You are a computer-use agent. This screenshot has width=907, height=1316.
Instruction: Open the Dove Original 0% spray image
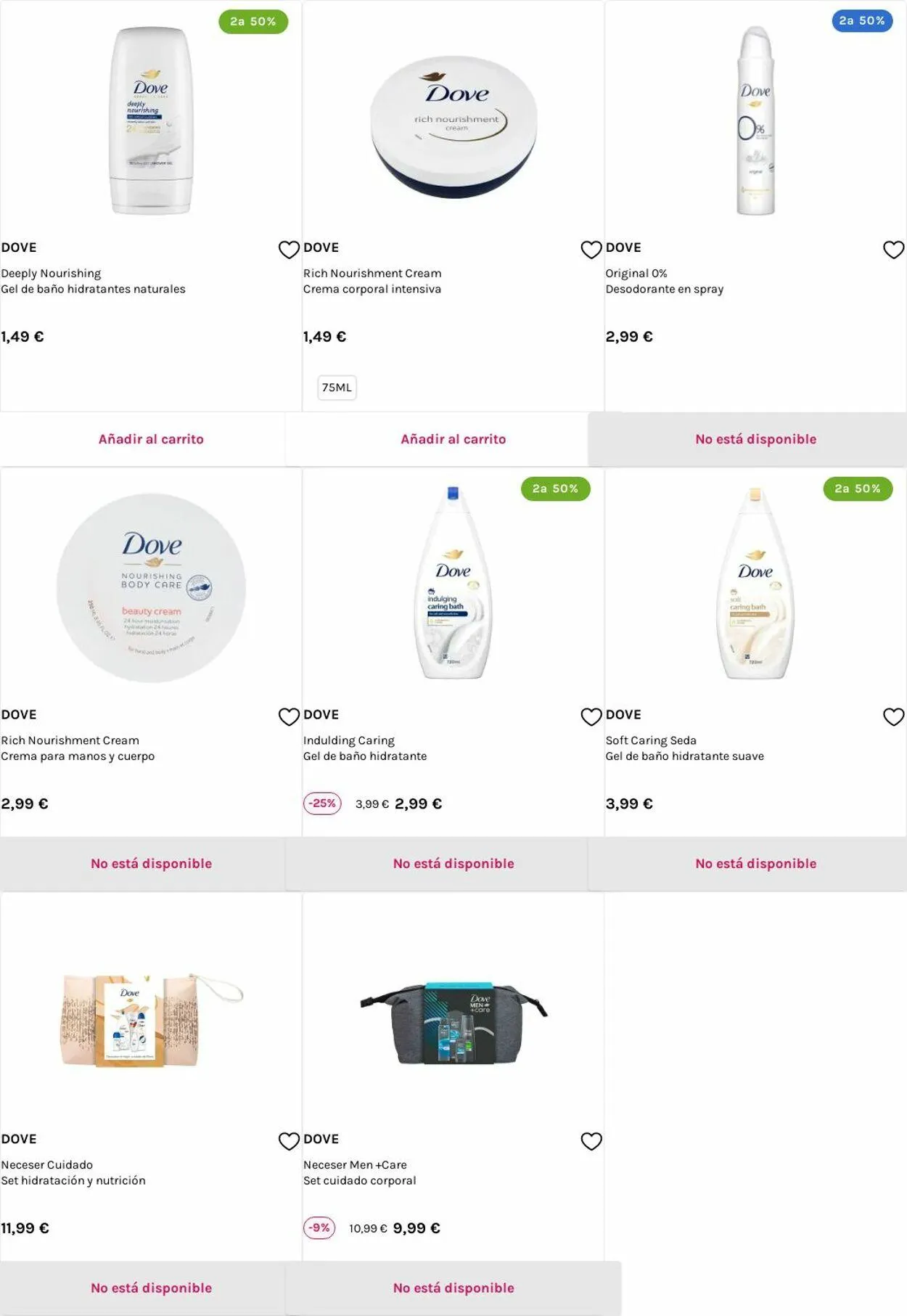click(755, 121)
